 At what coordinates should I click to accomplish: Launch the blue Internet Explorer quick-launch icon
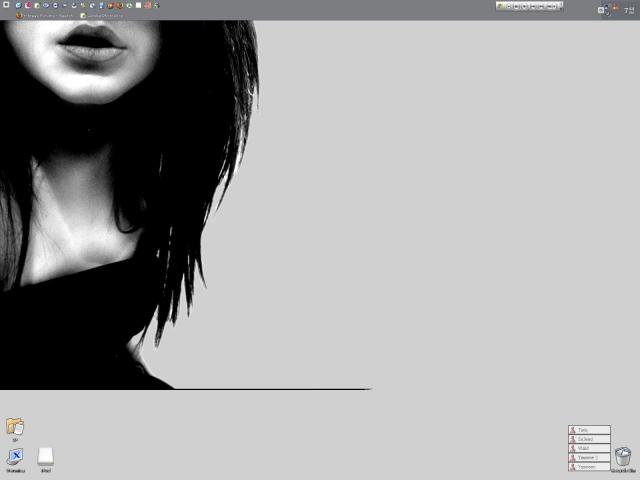click(19, 5)
